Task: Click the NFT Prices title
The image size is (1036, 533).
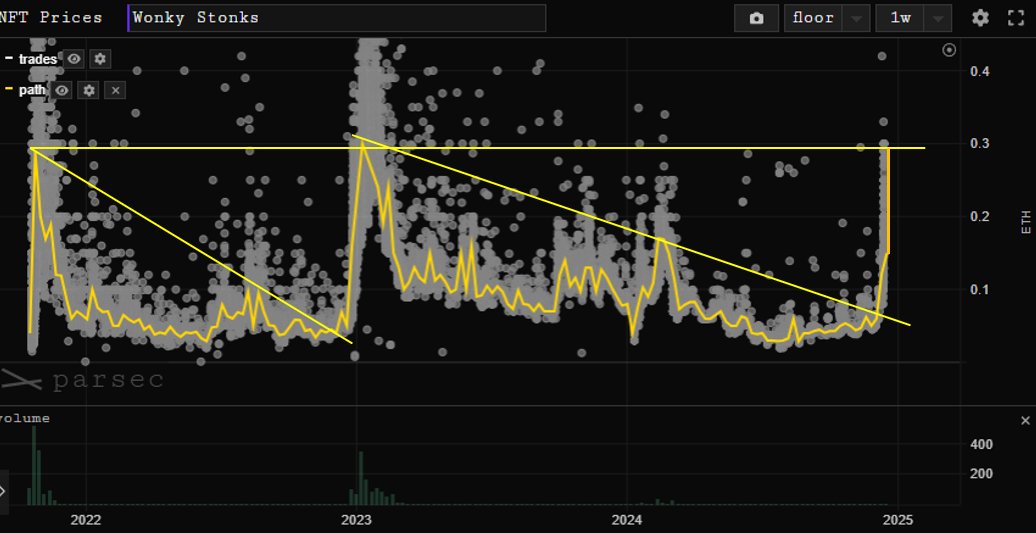Action: pyautogui.click(x=51, y=18)
